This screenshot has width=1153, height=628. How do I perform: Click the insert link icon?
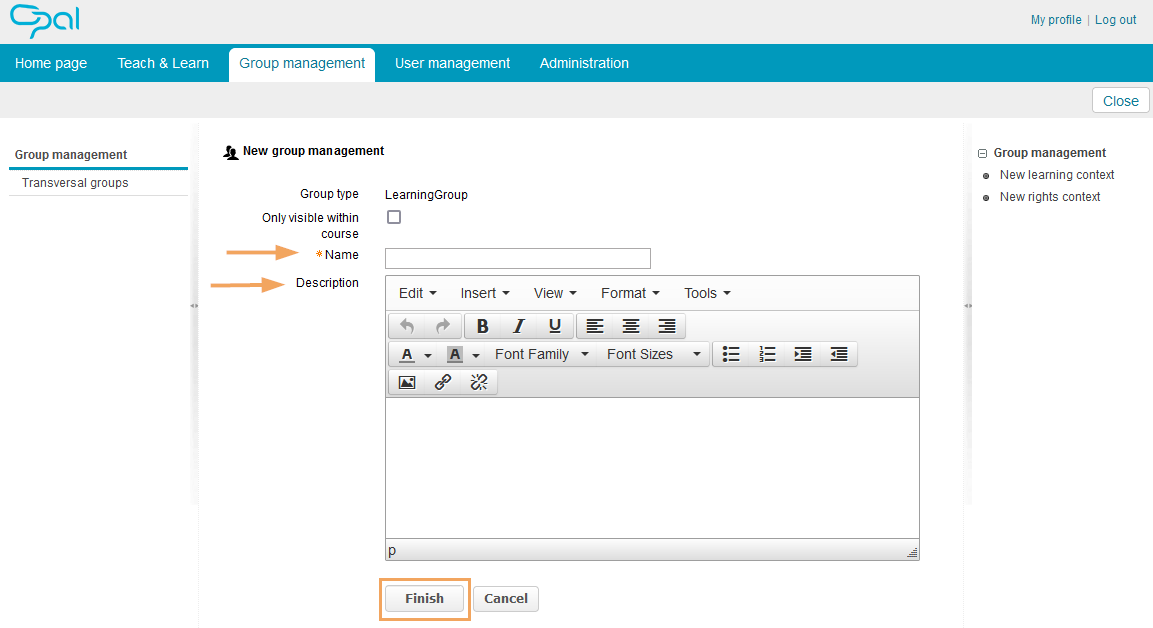(443, 382)
